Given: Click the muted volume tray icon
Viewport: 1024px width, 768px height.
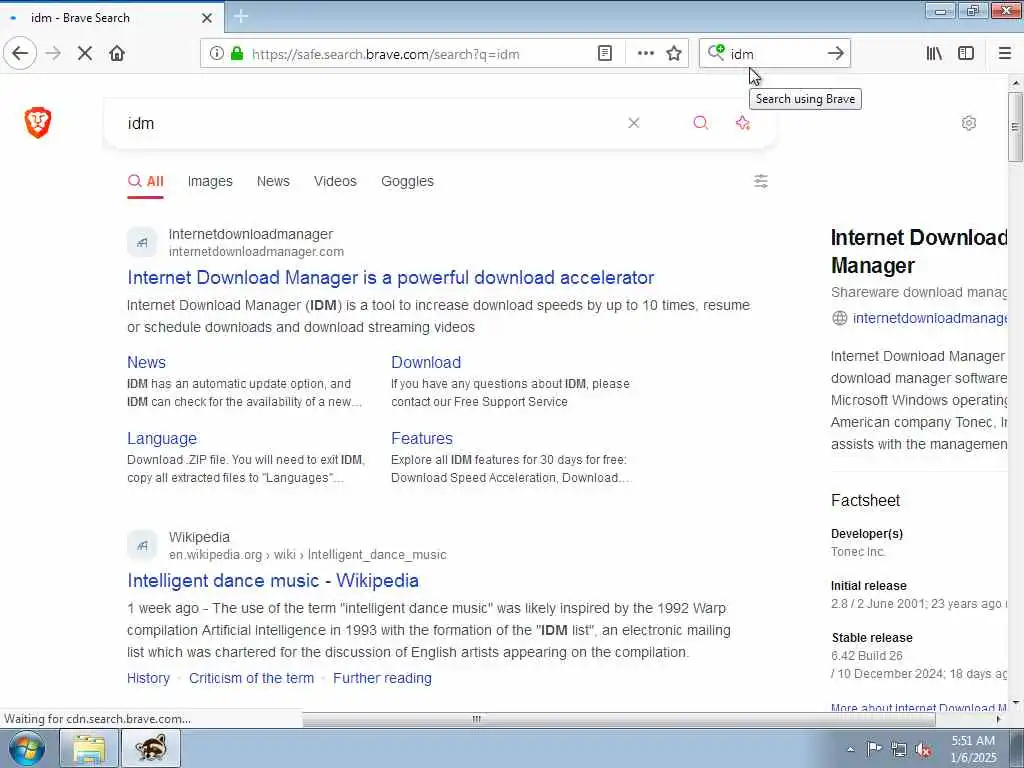Looking at the screenshot, I should click(923, 749).
